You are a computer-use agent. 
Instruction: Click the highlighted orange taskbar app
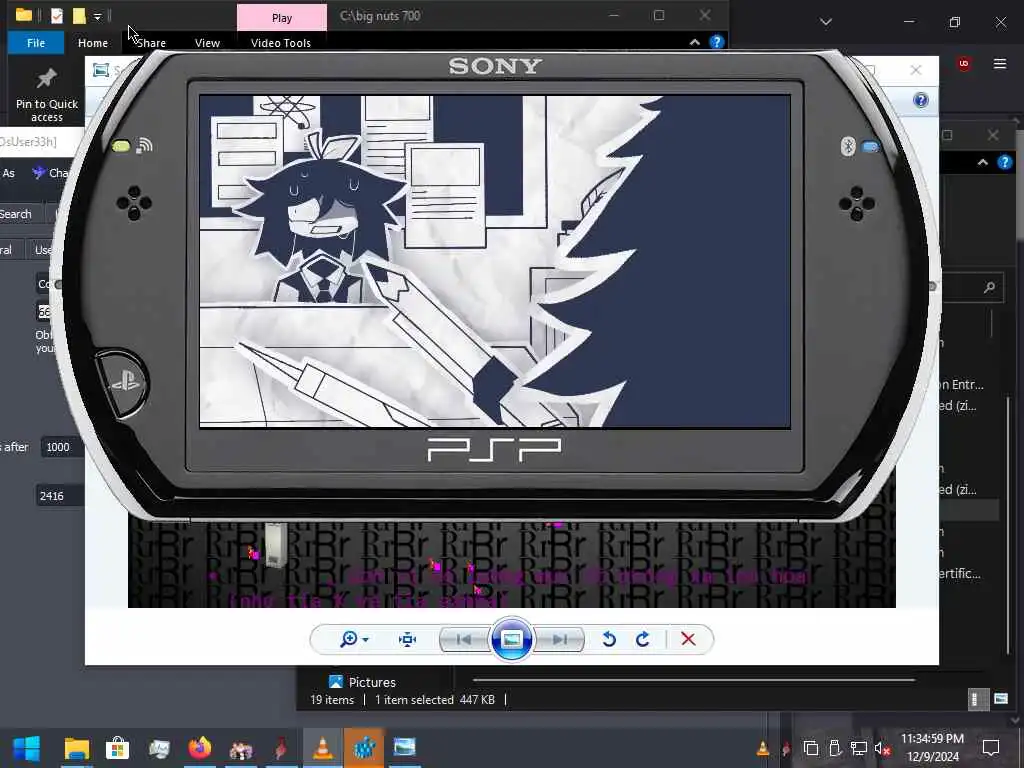tap(364, 748)
